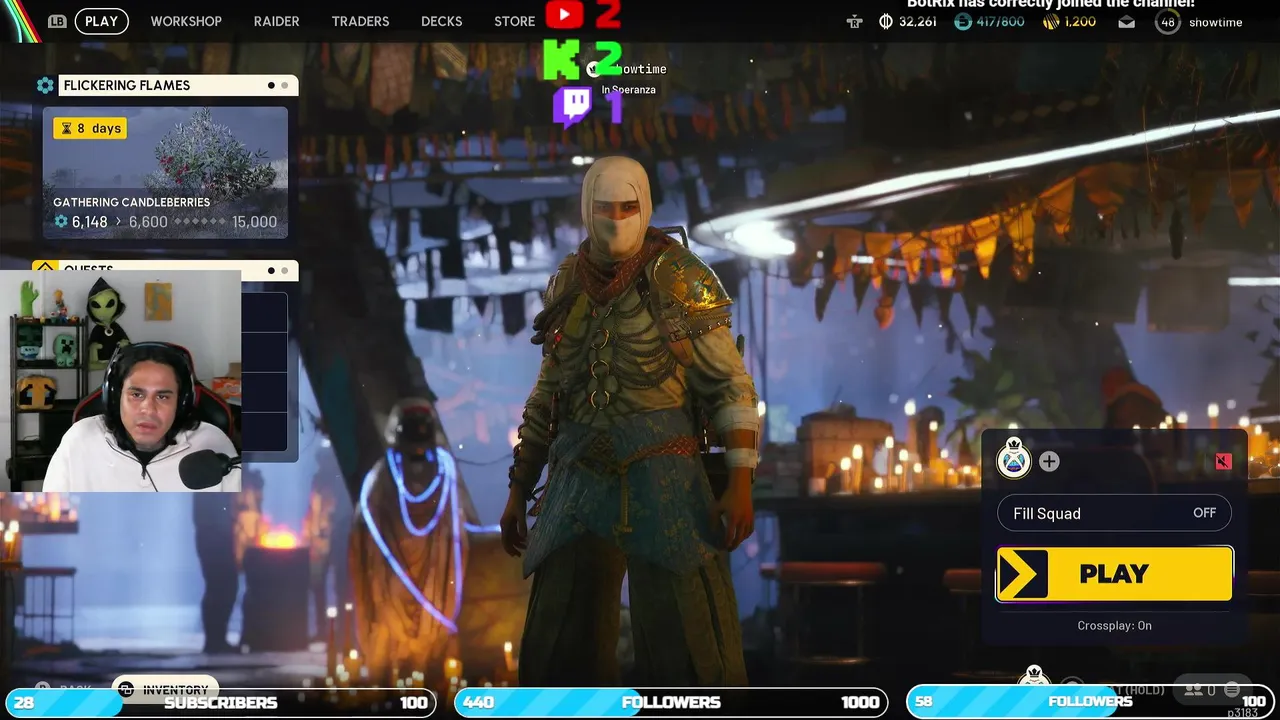
Task: Click the stash capacity icon beside 417/800
Action: [x=962, y=21]
